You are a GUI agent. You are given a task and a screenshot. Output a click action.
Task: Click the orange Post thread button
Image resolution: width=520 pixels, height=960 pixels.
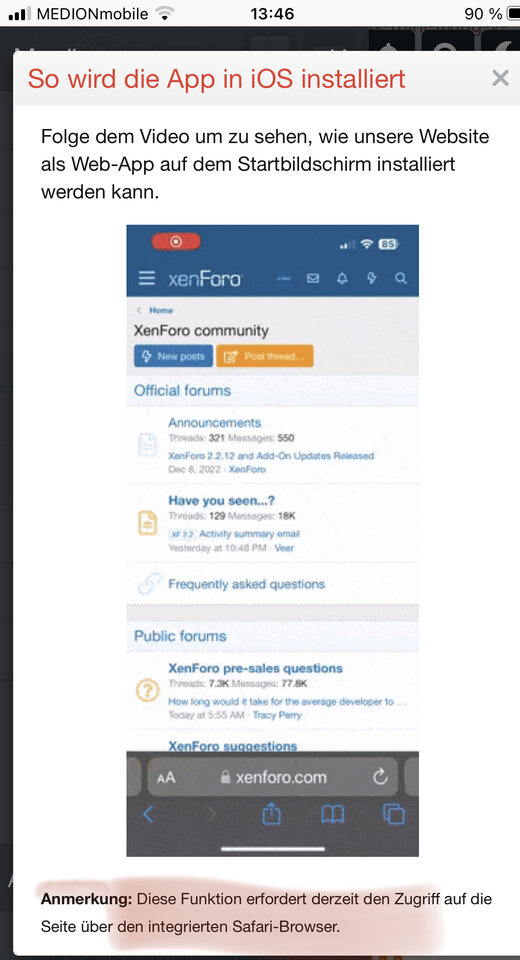click(x=265, y=356)
